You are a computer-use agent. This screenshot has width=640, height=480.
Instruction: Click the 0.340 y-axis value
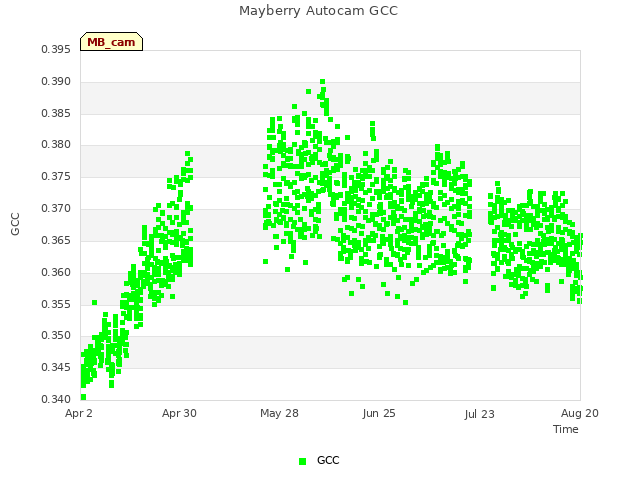click(x=56, y=399)
